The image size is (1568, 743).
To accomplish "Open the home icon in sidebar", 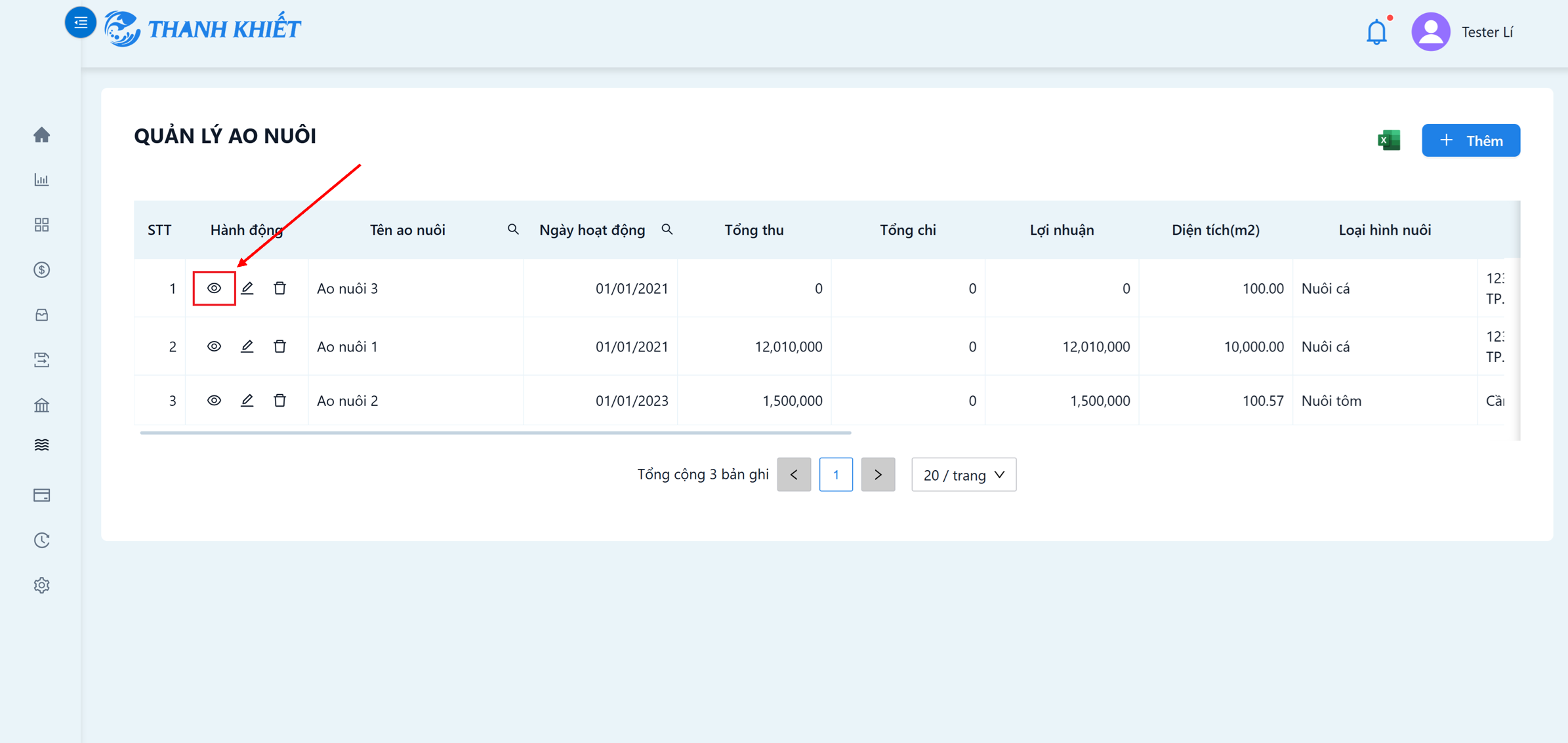I will [x=42, y=134].
